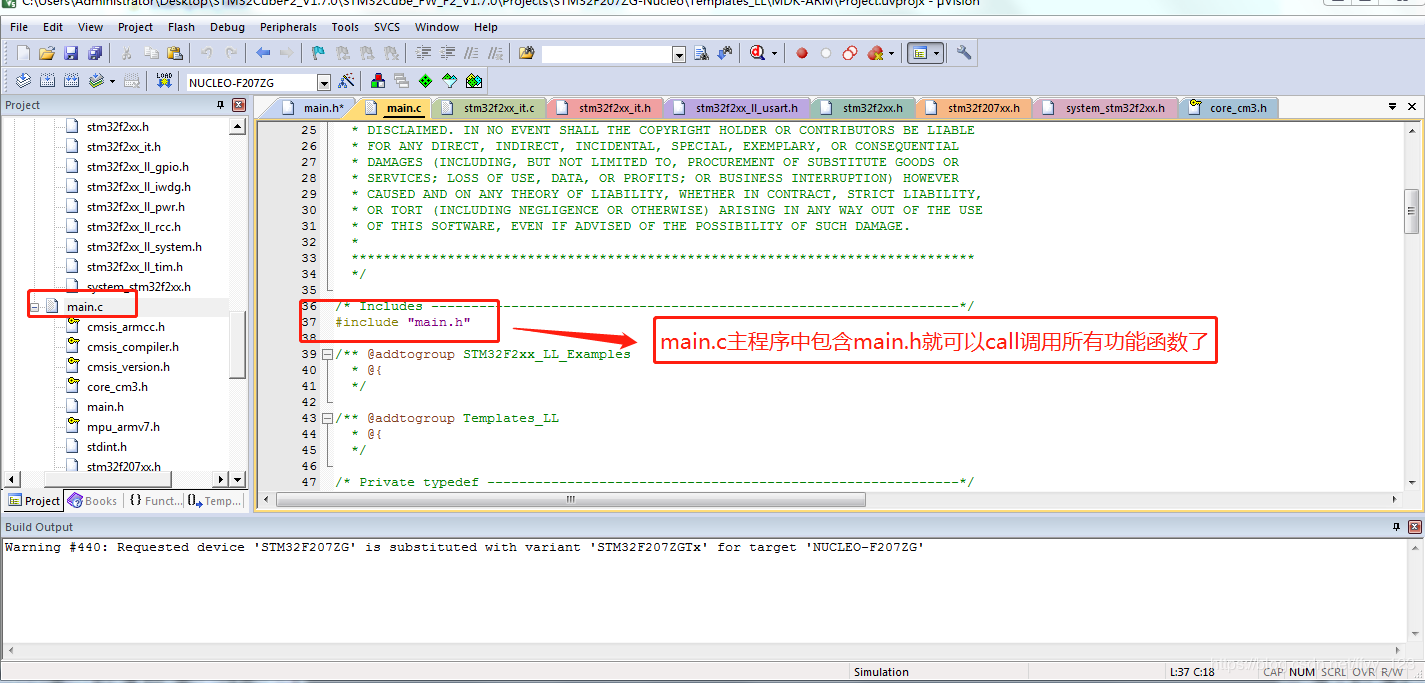
Task: Click the Insert/Remove Breakpoint red dot
Action: click(802, 53)
